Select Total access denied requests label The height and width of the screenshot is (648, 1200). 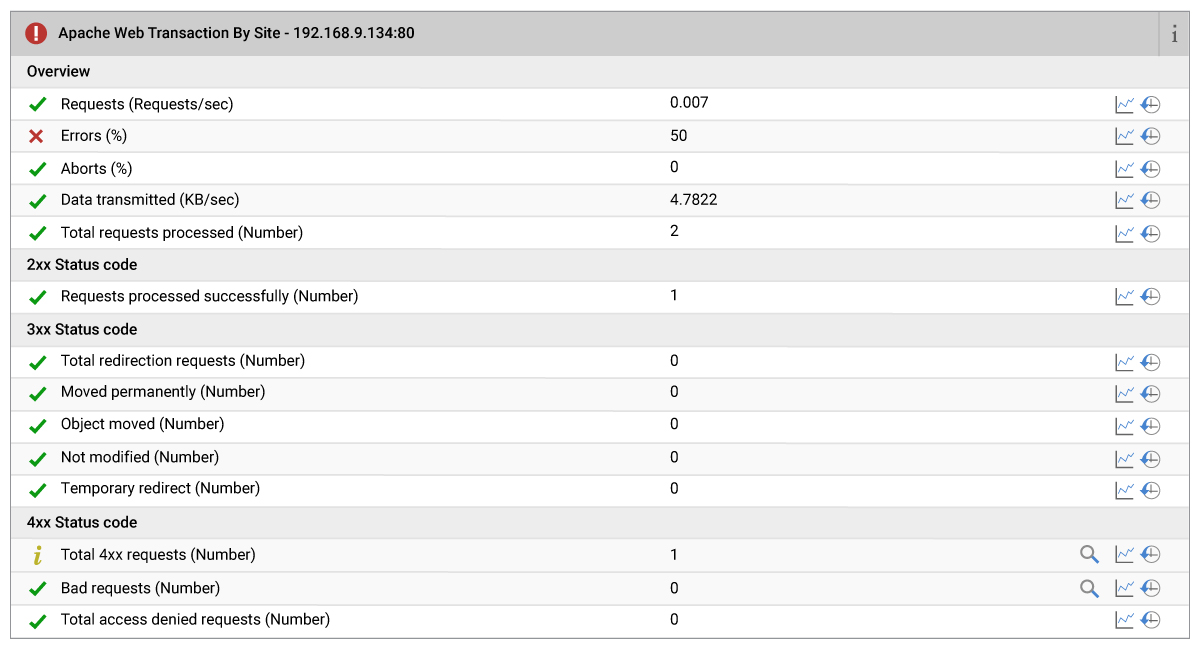tap(195, 619)
